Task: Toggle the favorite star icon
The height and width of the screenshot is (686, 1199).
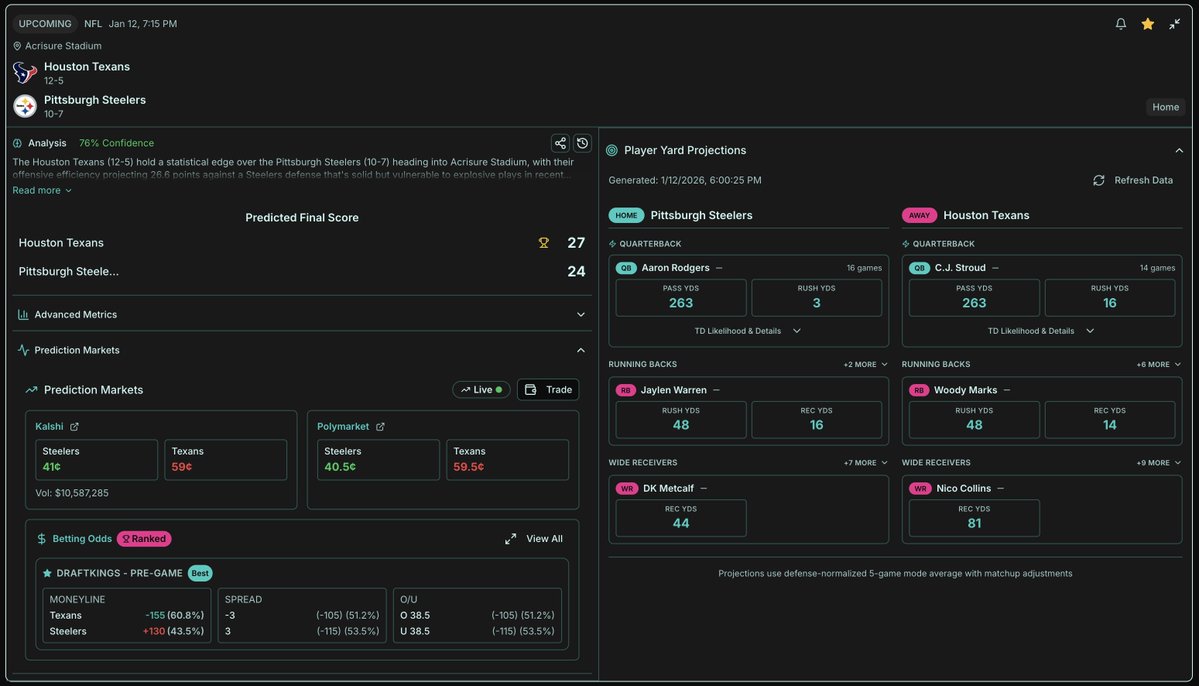Action: (x=1147, y=24)
